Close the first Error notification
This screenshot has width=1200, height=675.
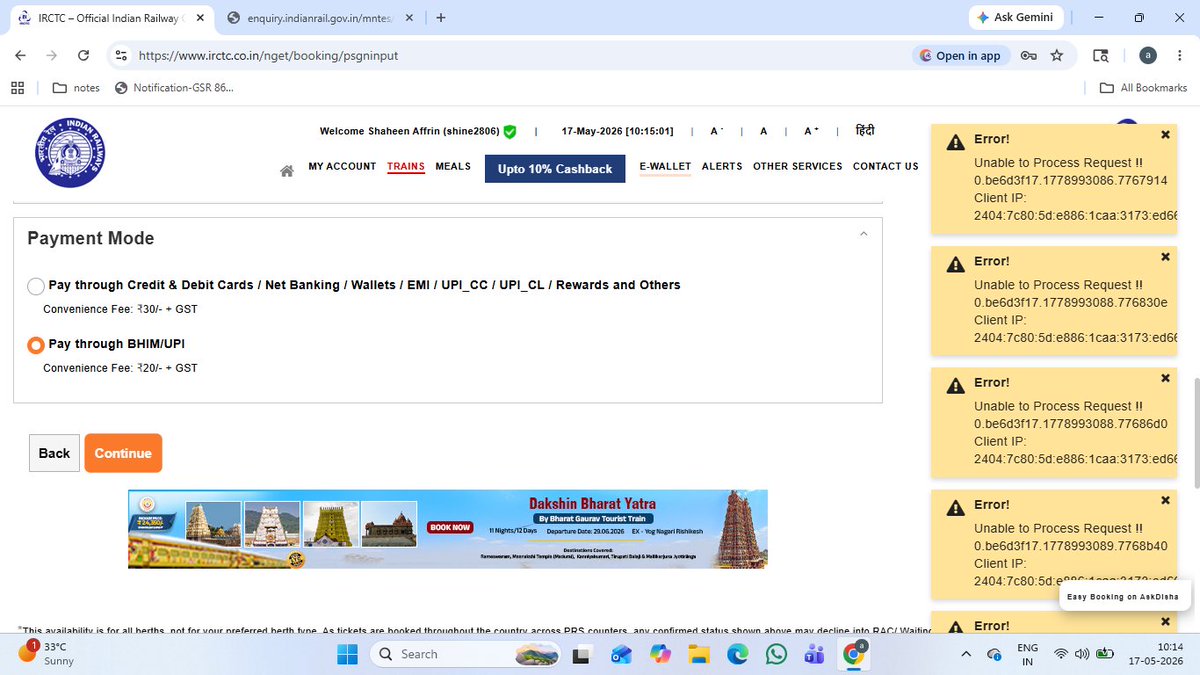(x=1165, y=135)
